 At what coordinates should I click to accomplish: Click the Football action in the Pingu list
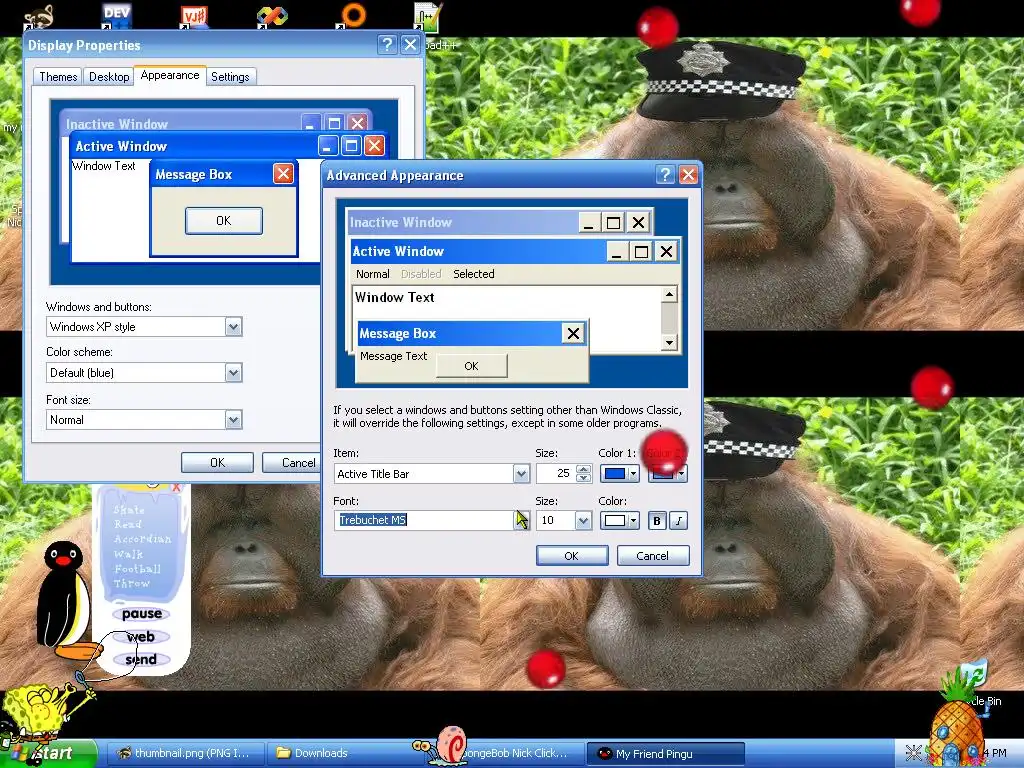tap(137, 569)
